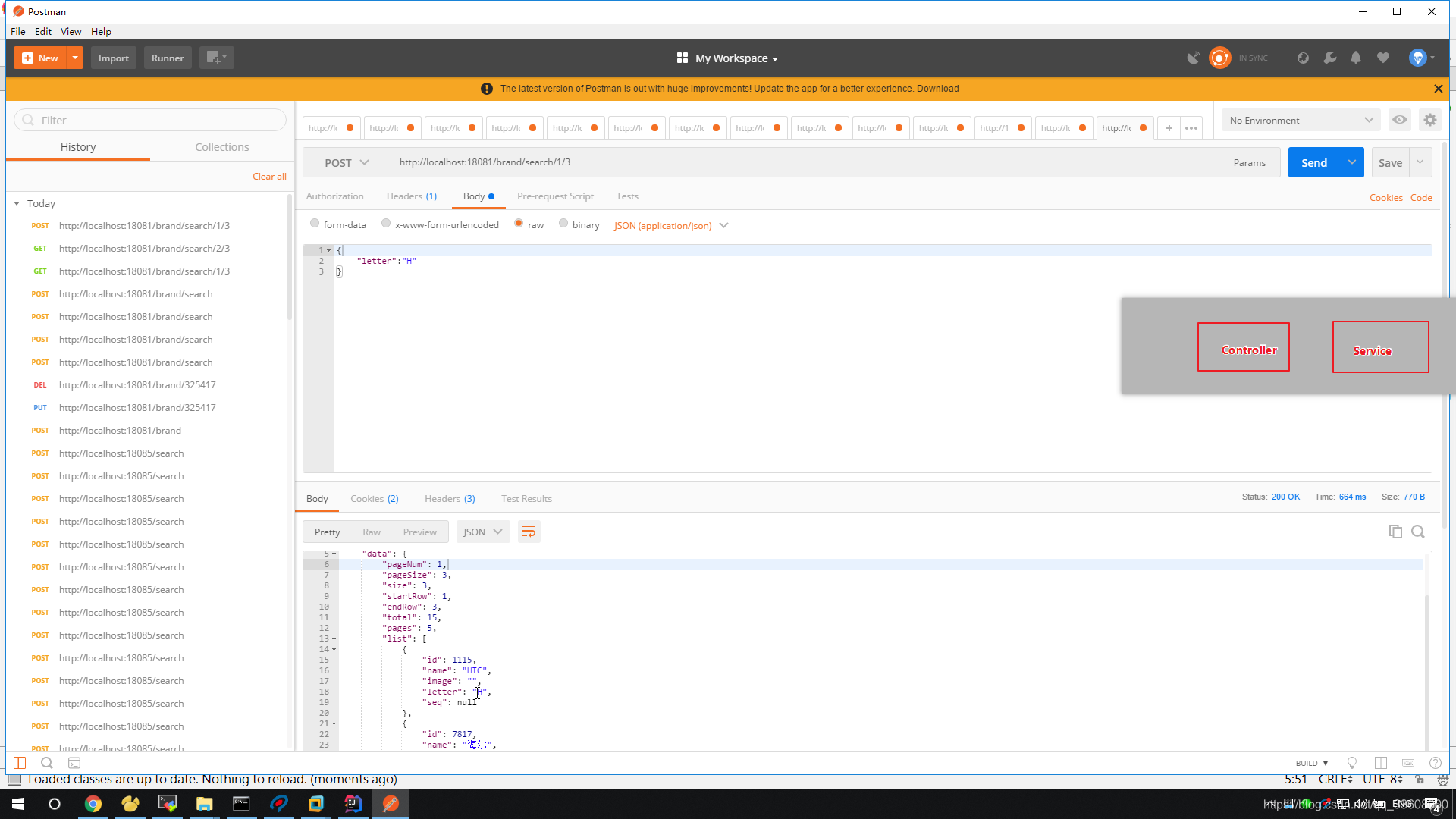This screenshot has width=1456, height=819.
Task: Click the orange sync status icon
Action: [1219, 58]
